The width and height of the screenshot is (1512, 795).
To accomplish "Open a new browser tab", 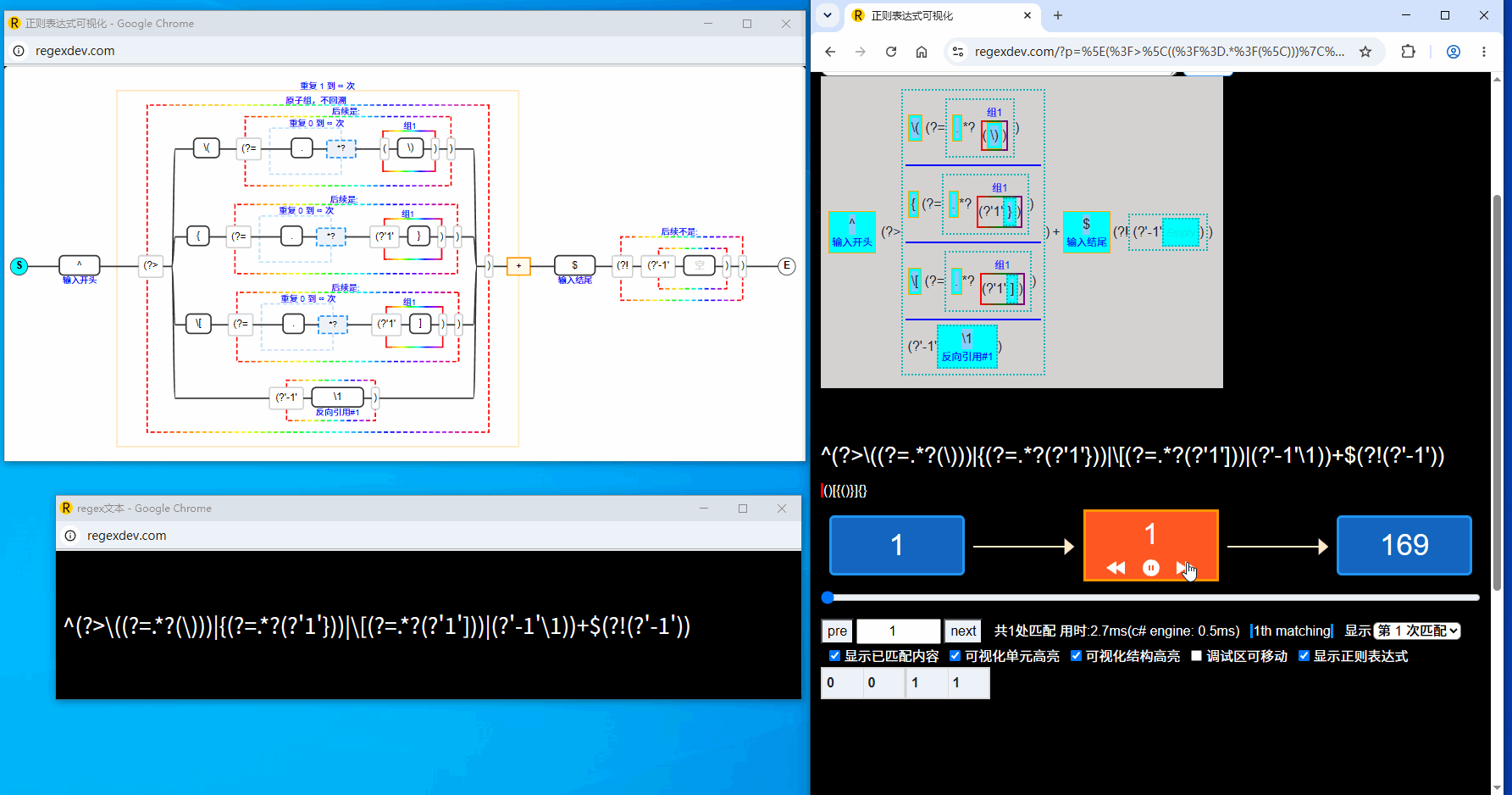I will 1057,15.
